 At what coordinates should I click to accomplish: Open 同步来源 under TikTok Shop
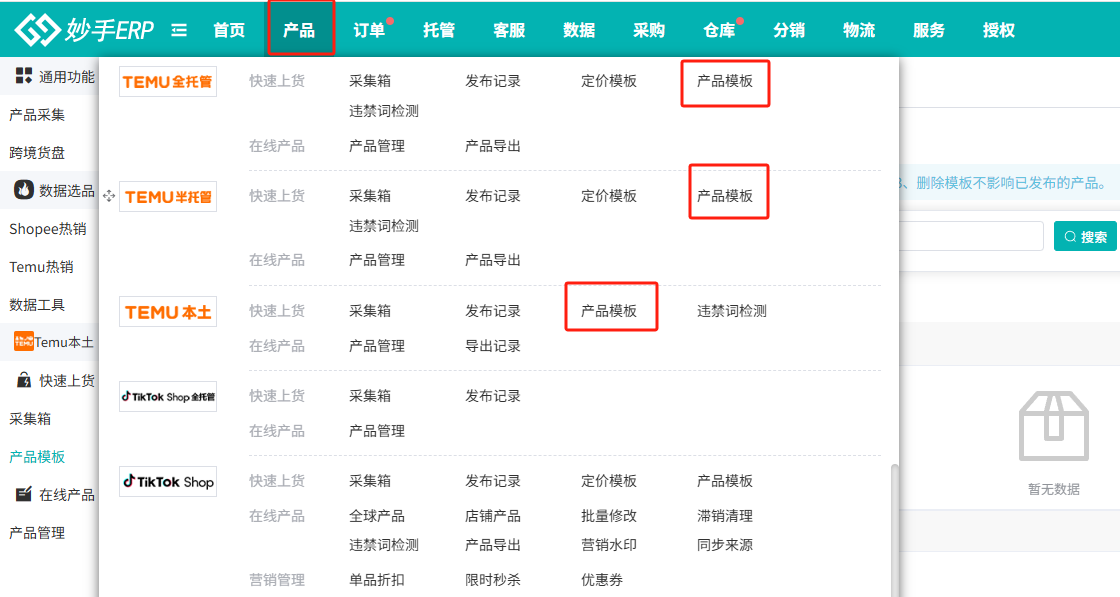(725, 545)
